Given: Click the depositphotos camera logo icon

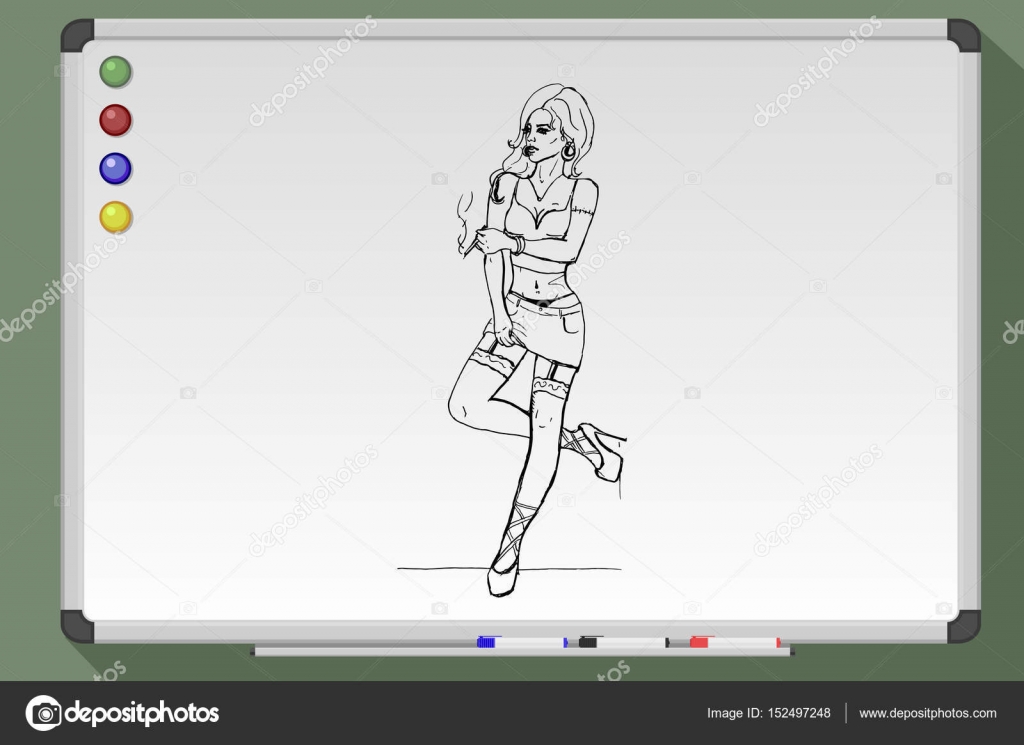Looking at the screenshot, I should coord(44,713).
